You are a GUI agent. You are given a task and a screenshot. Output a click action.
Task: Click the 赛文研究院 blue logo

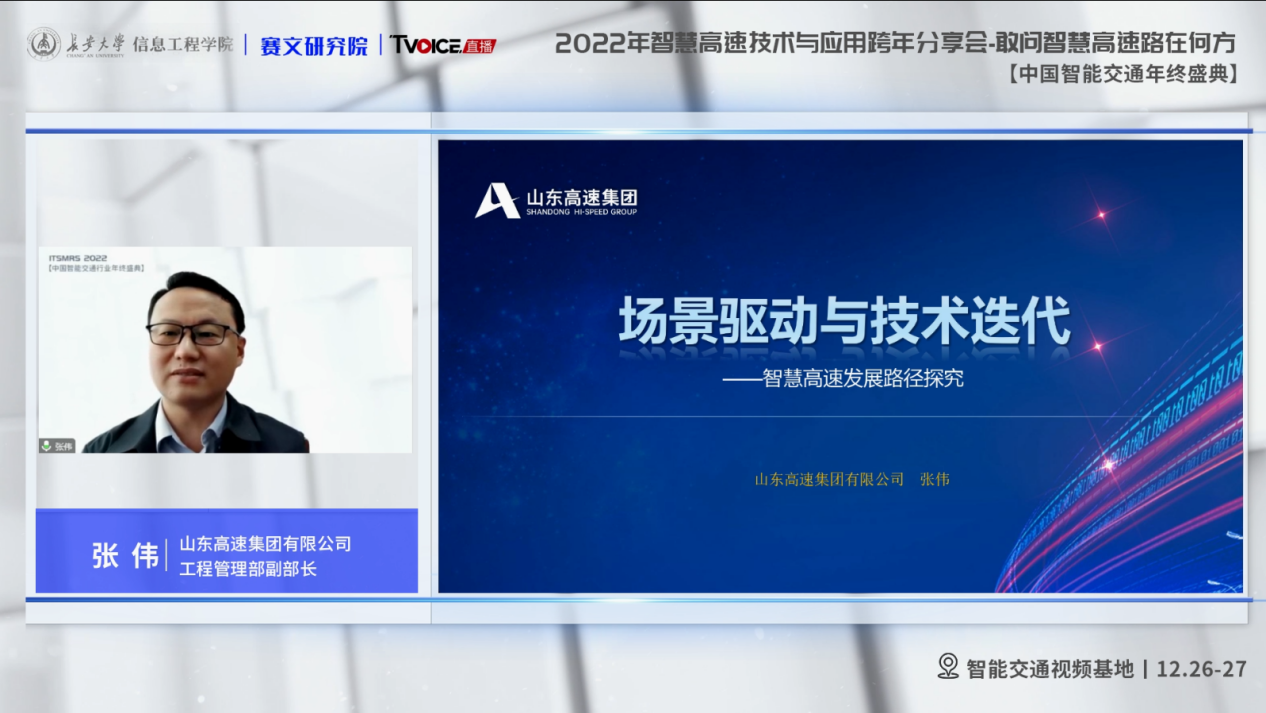(x=314, y=45)
